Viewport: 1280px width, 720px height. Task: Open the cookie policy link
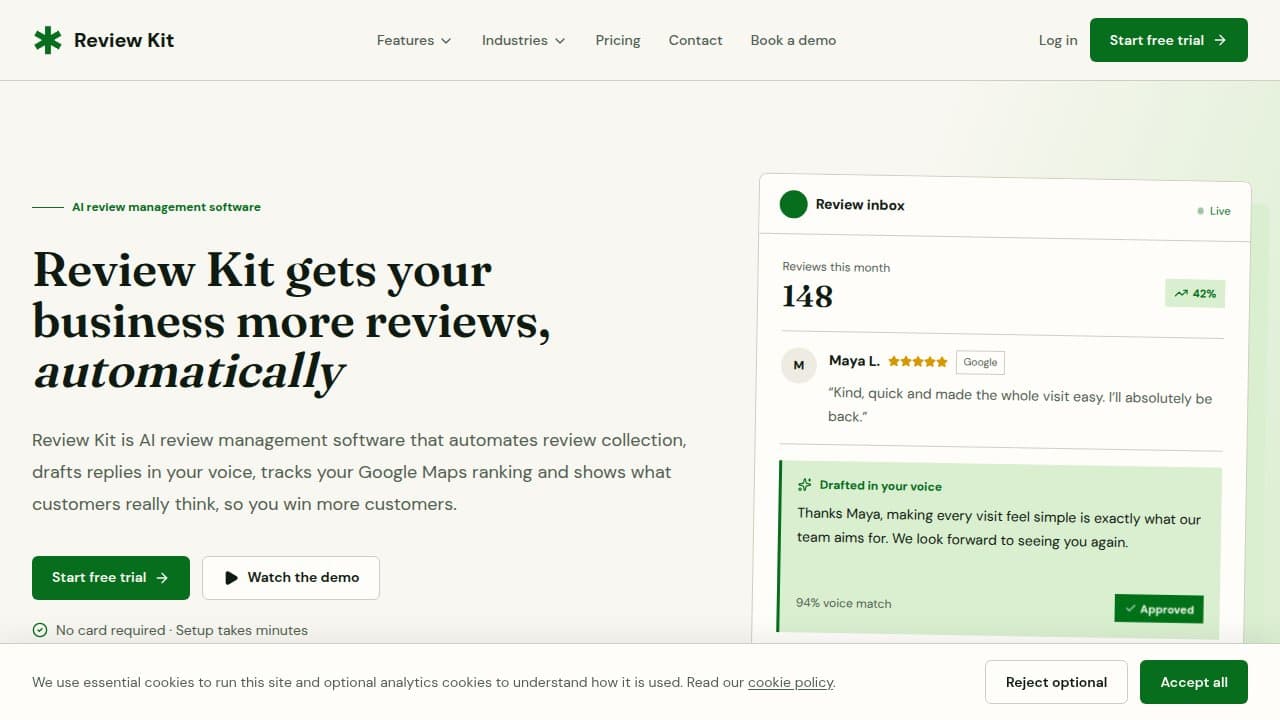pyautogui.click(x=791, y=682)
